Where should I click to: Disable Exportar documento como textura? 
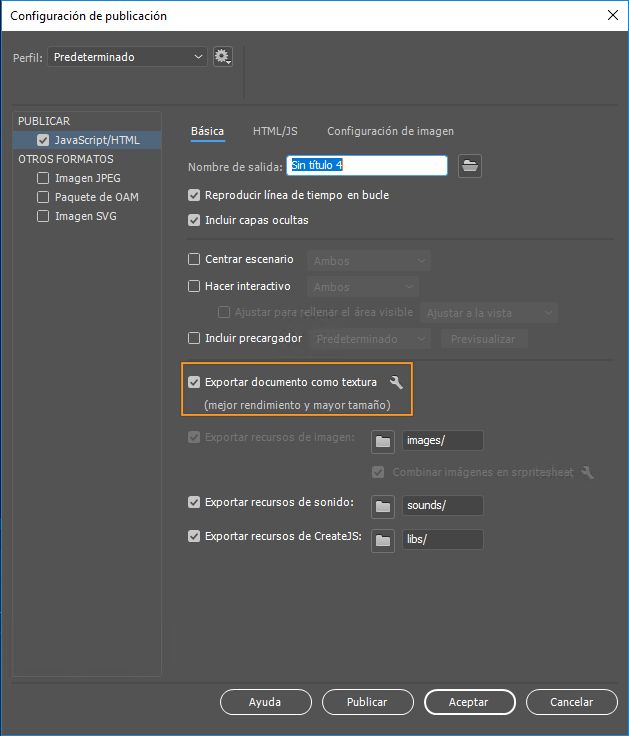[x=194, y=382]
